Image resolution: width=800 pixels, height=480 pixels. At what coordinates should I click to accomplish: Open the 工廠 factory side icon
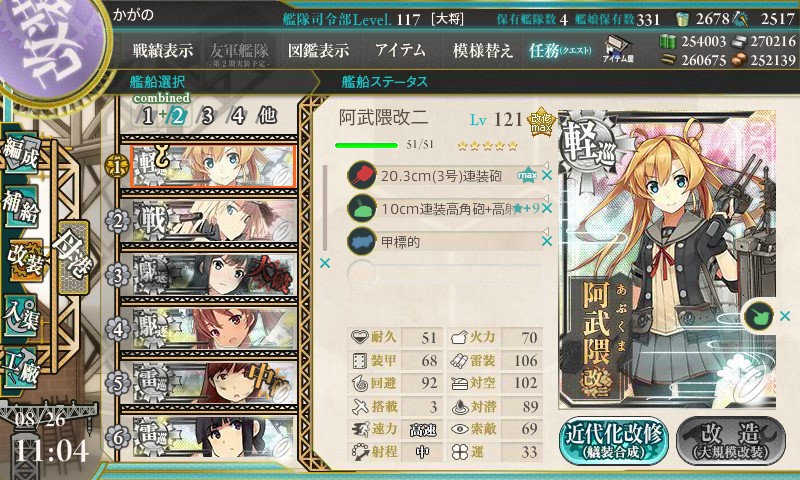click(x=20, y=366)
